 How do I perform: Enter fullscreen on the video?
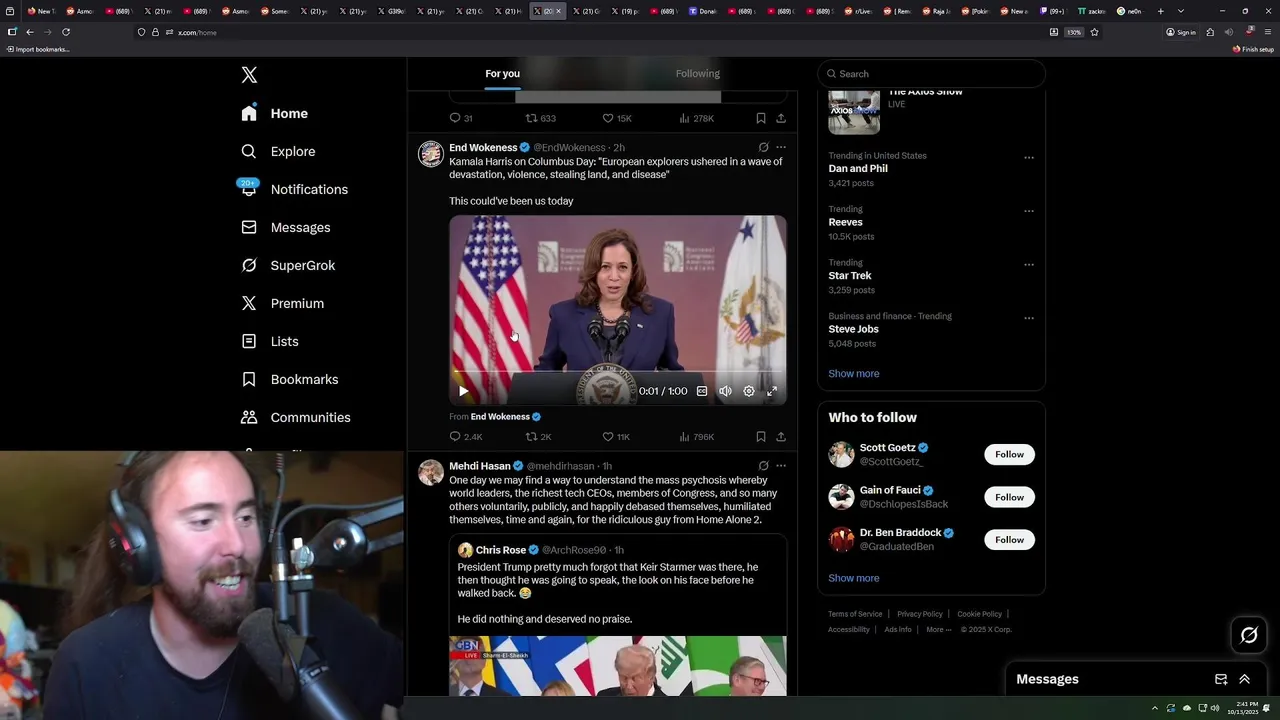click(x=772, y=391)
